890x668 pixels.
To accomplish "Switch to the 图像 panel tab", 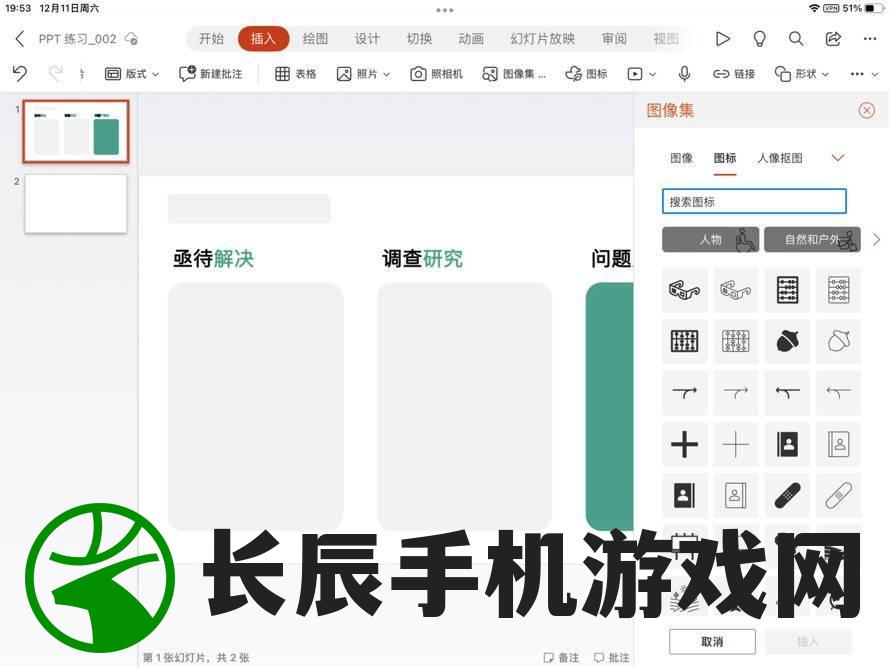I will (x=681, y=158).
